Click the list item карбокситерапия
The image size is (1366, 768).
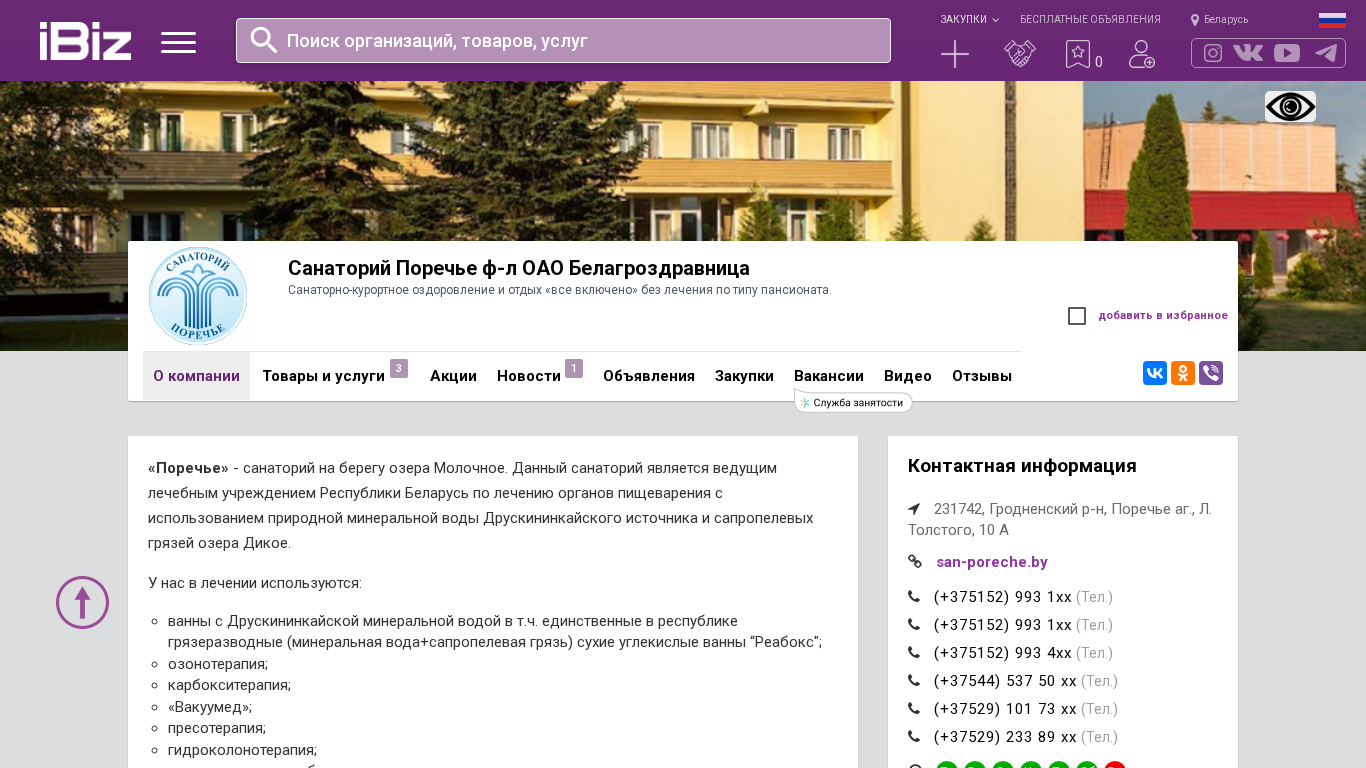[x=230, y=685]
